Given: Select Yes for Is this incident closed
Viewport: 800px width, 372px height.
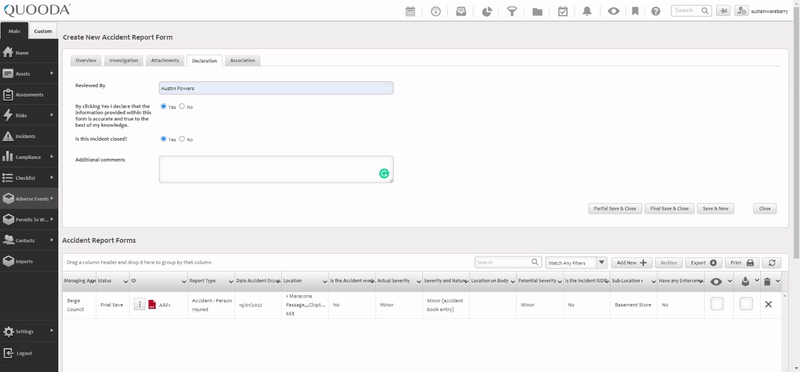Looking at the screenshot, I should [164, 138].
